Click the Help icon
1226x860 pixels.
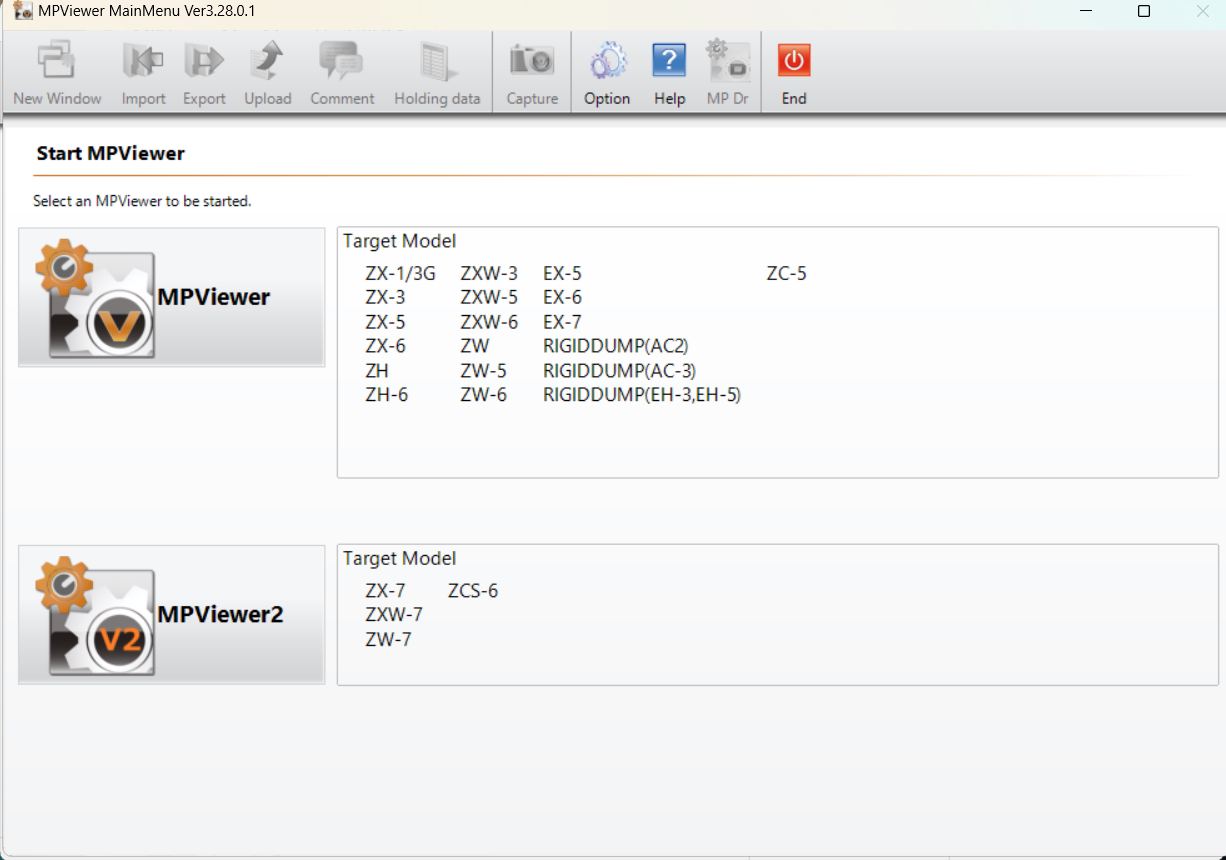(668, 60)
